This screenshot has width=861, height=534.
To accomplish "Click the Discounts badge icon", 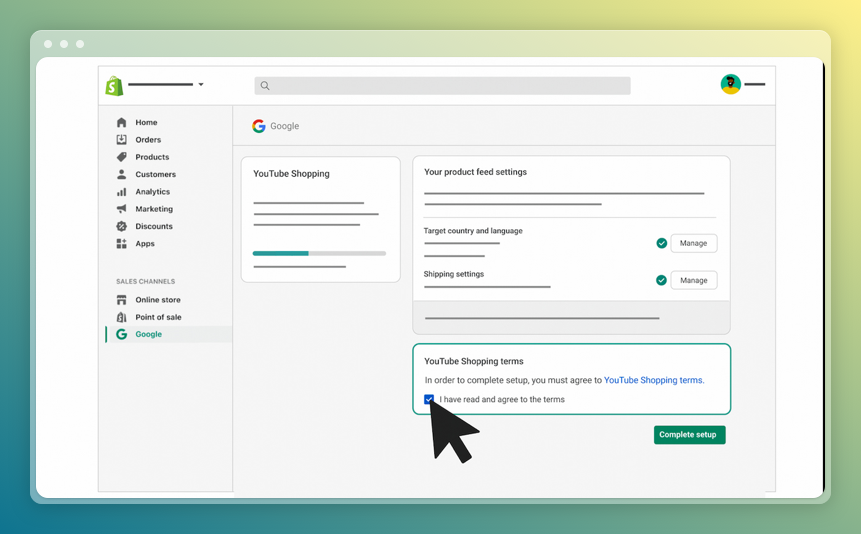I will click(x=122, y=226).
